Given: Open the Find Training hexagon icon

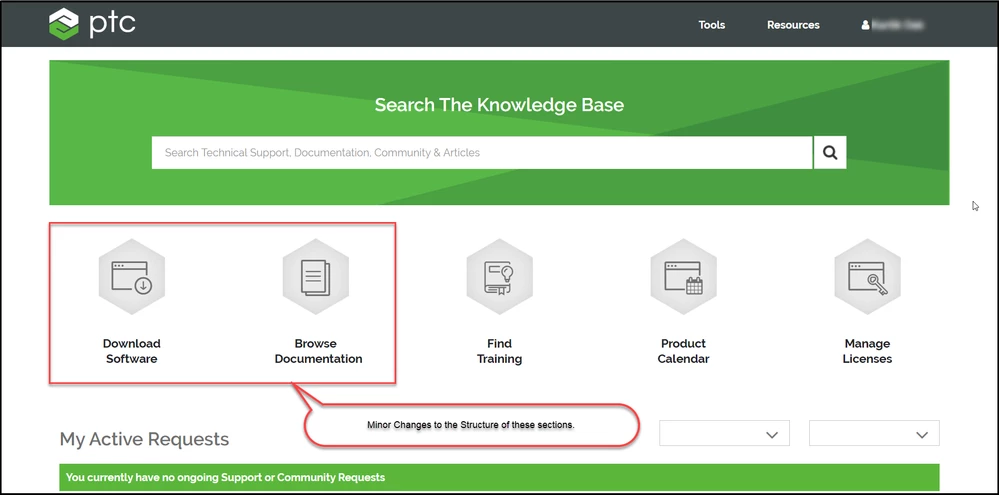Looking at the screenshot, I should (500, 276).
